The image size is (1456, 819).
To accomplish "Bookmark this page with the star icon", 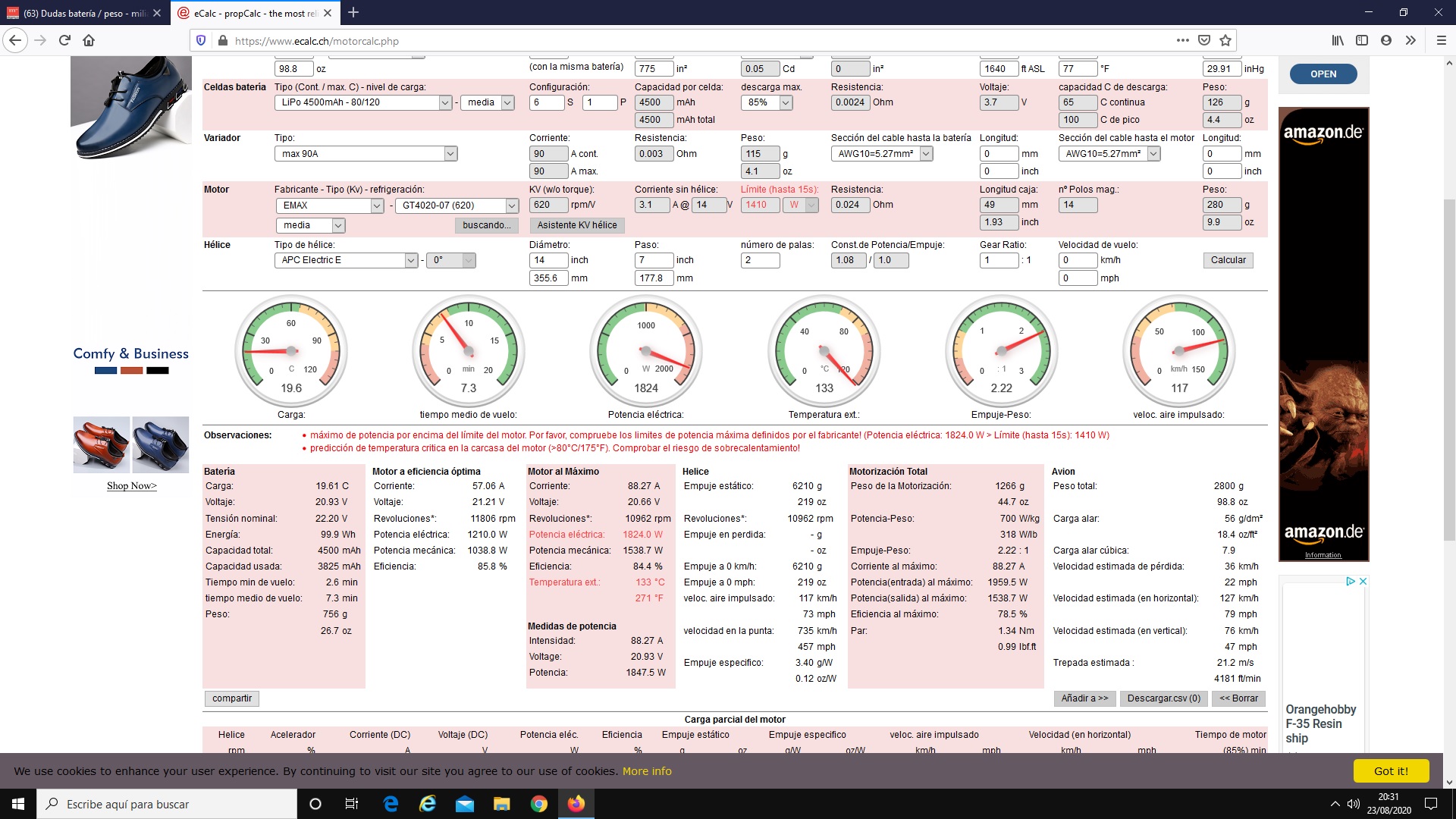I will [1225, 41].
